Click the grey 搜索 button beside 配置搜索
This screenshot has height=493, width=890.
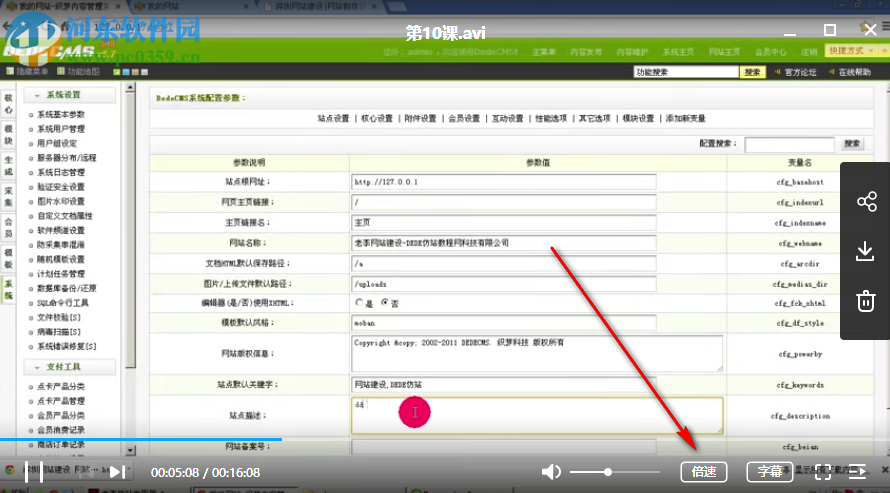coord(851,144)
